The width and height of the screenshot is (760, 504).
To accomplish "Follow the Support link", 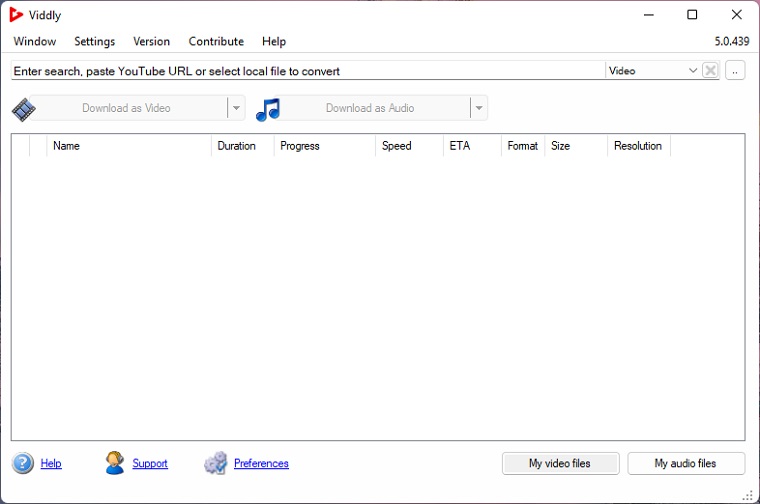I will (x=150, y=463).
